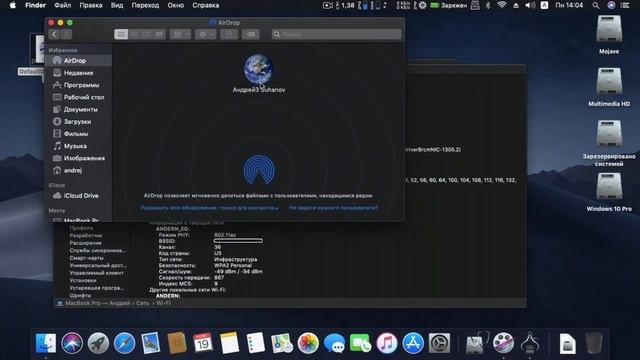Open App Store from the Dock
This screenshot has width=640, height=360.
pyautogui.click(x=413, y=343)
